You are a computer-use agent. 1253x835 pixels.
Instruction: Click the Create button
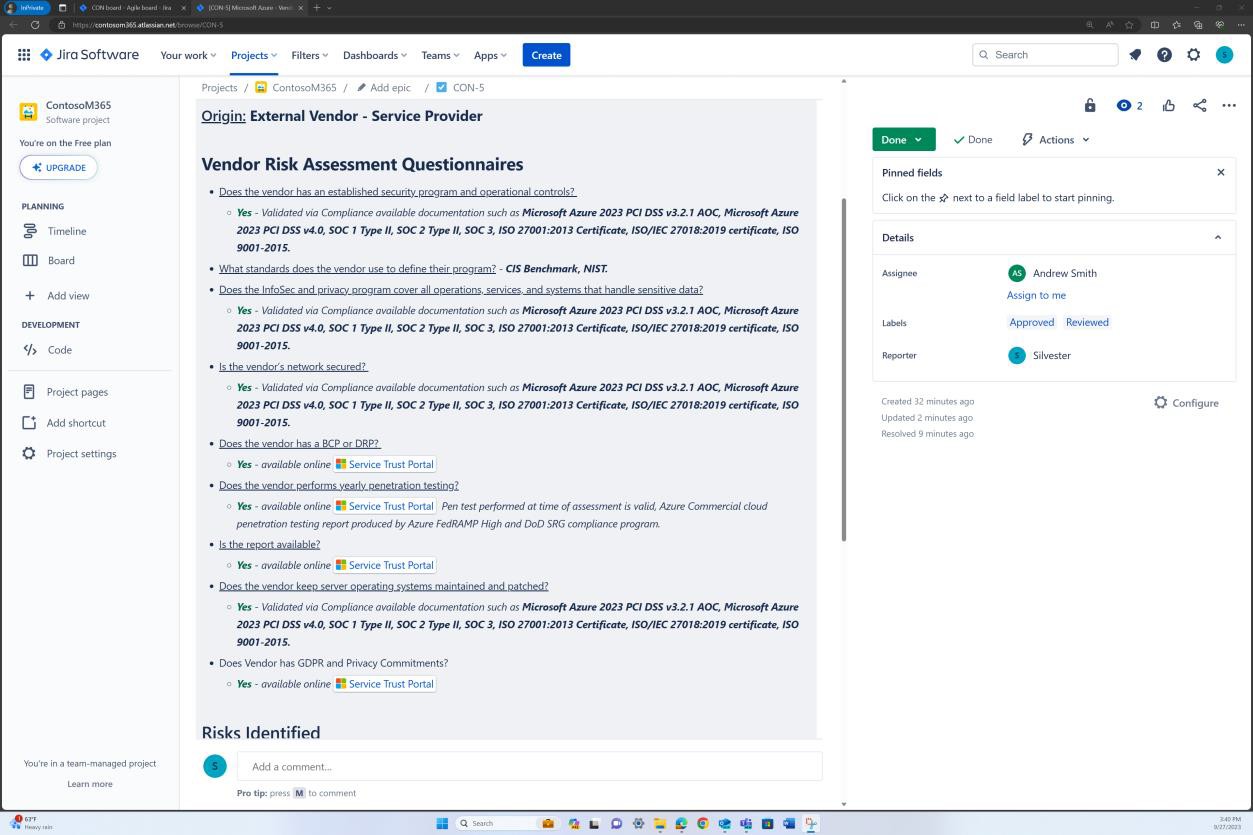pos(546,55)
